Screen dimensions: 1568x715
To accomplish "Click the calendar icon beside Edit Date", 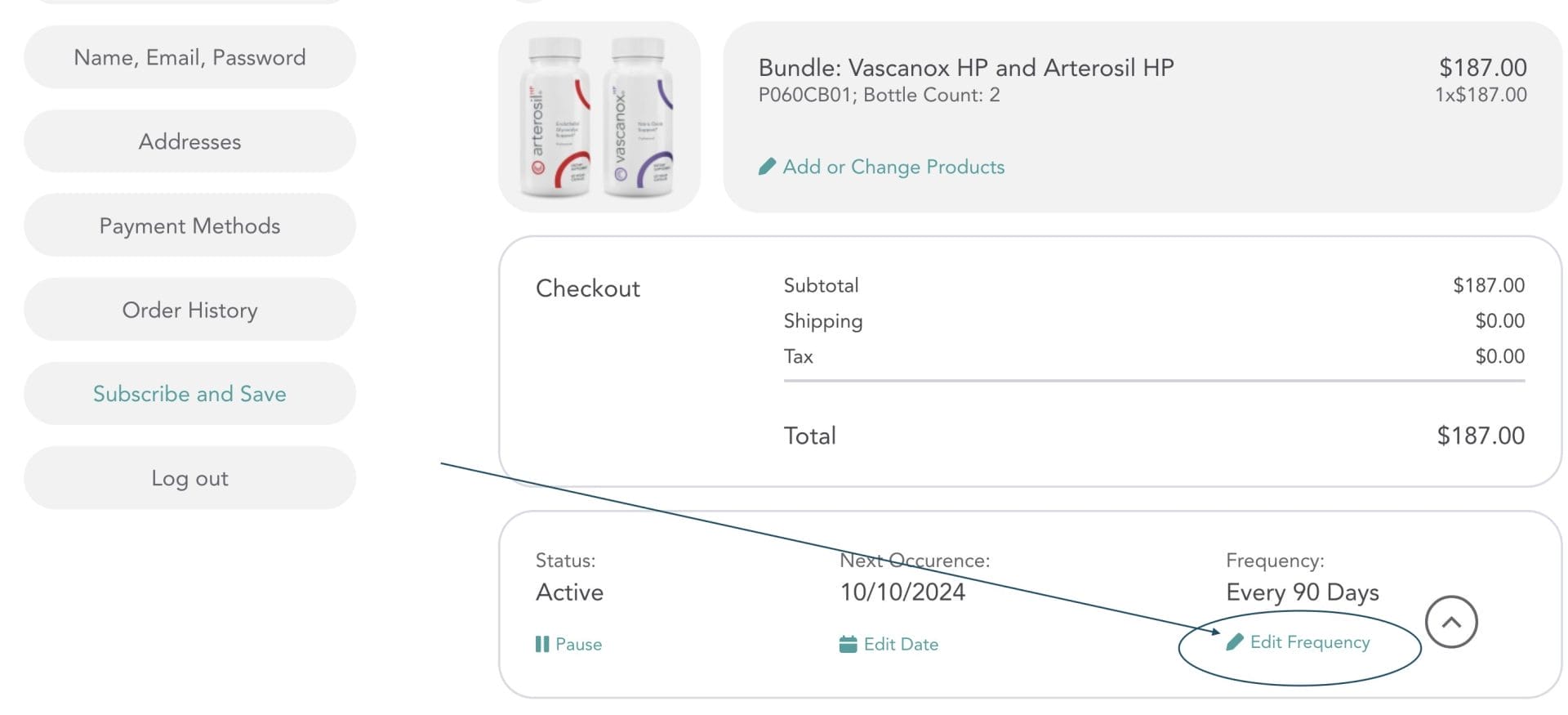I will click(x=848, y=645).
